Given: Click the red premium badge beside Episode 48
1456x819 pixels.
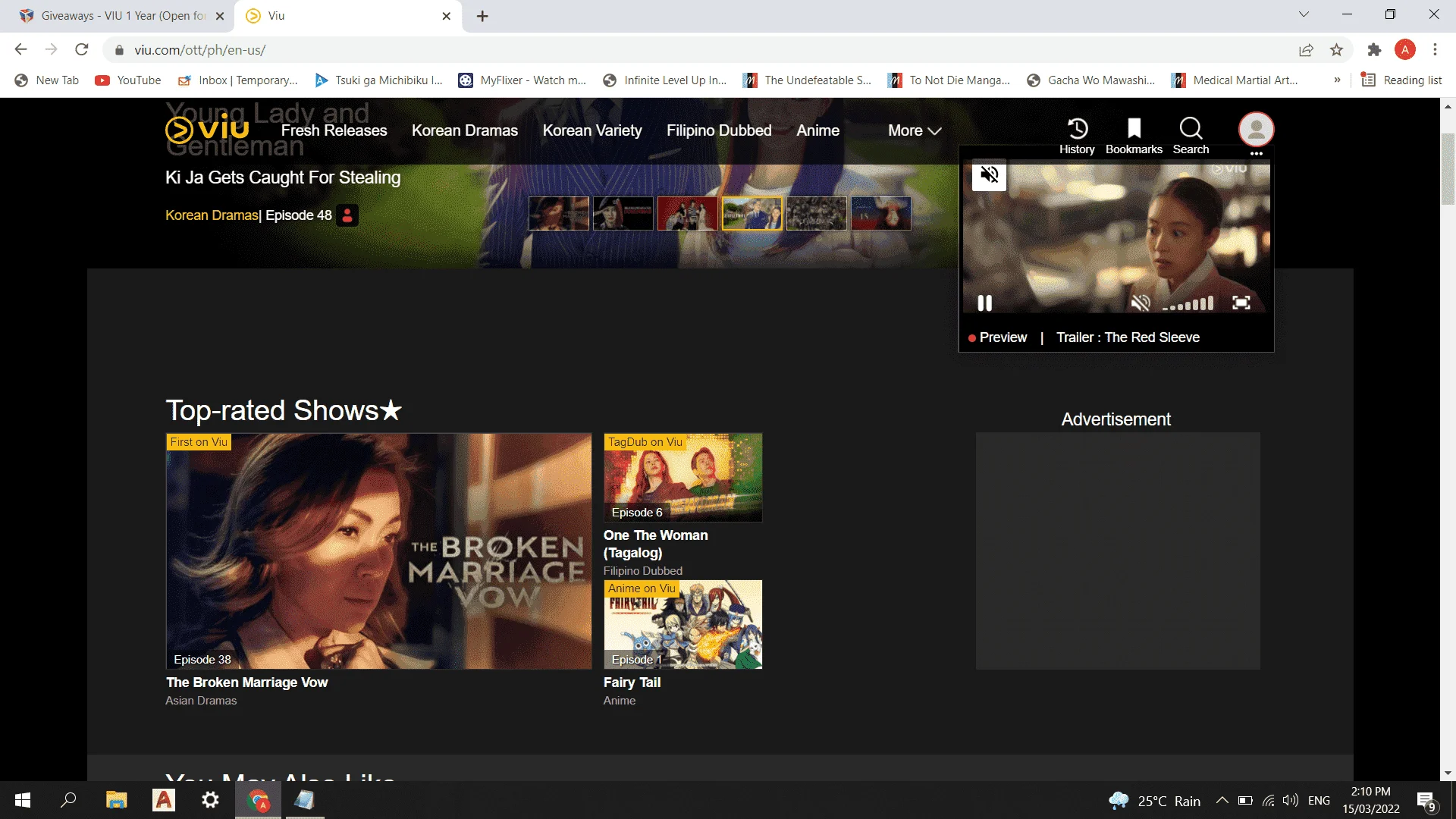Looking at the screenshot, I should pyautogui.click(x=347, y=215).
